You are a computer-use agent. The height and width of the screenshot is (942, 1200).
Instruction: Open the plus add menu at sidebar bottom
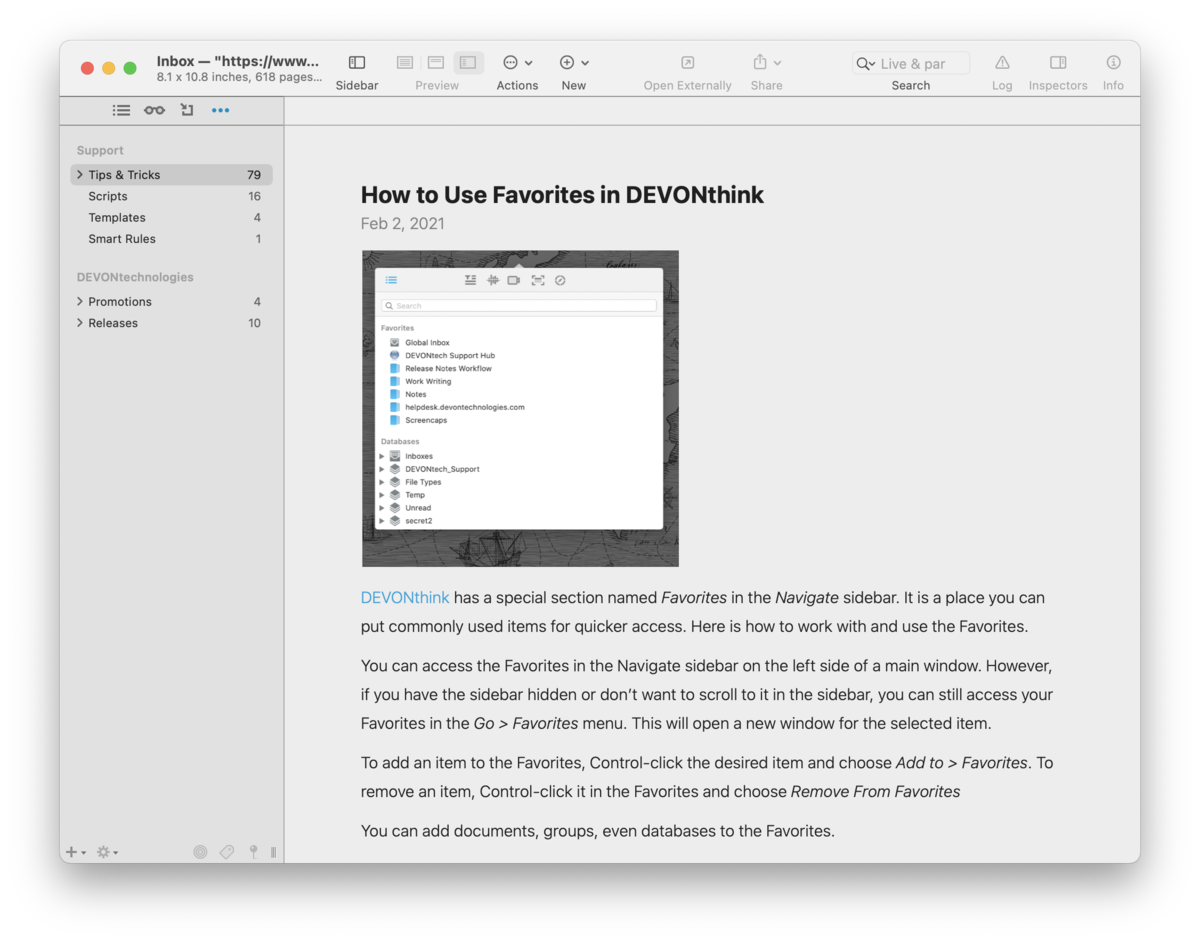76,852
